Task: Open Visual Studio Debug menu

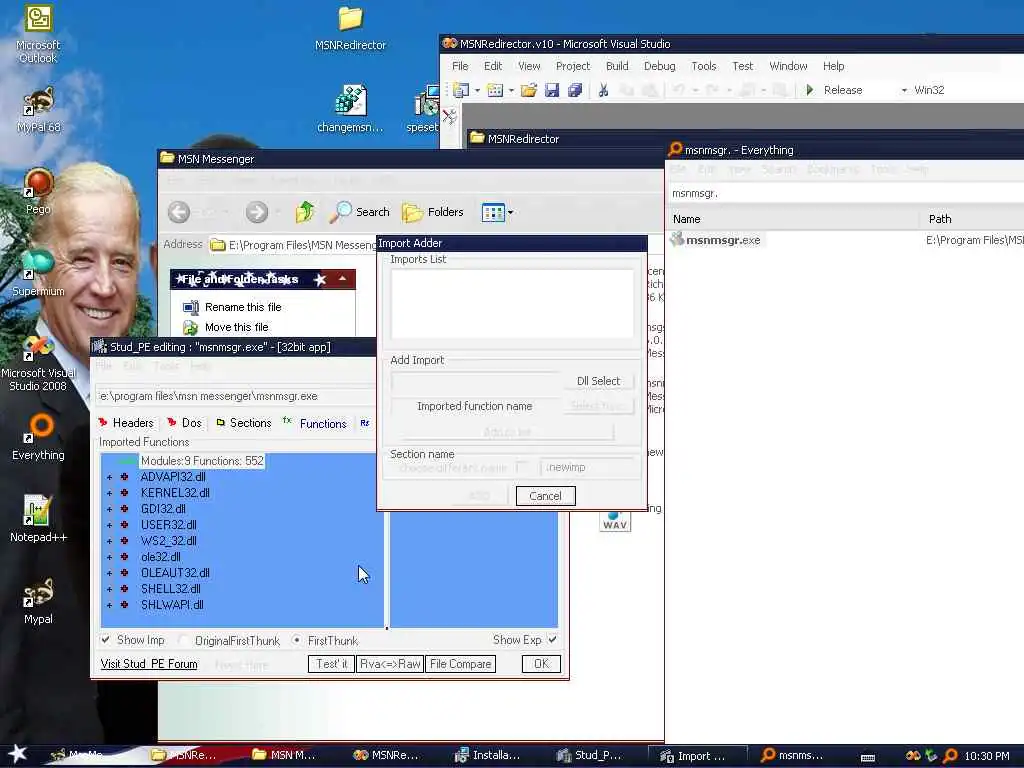Action: pyautogui.click(x=660, y=66)
